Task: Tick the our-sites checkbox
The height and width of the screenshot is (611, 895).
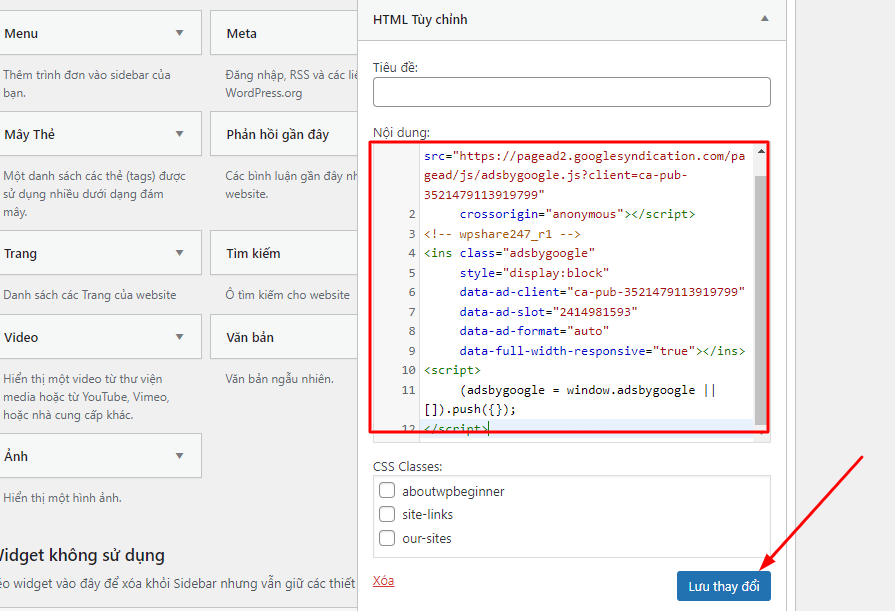Action: 387,538
